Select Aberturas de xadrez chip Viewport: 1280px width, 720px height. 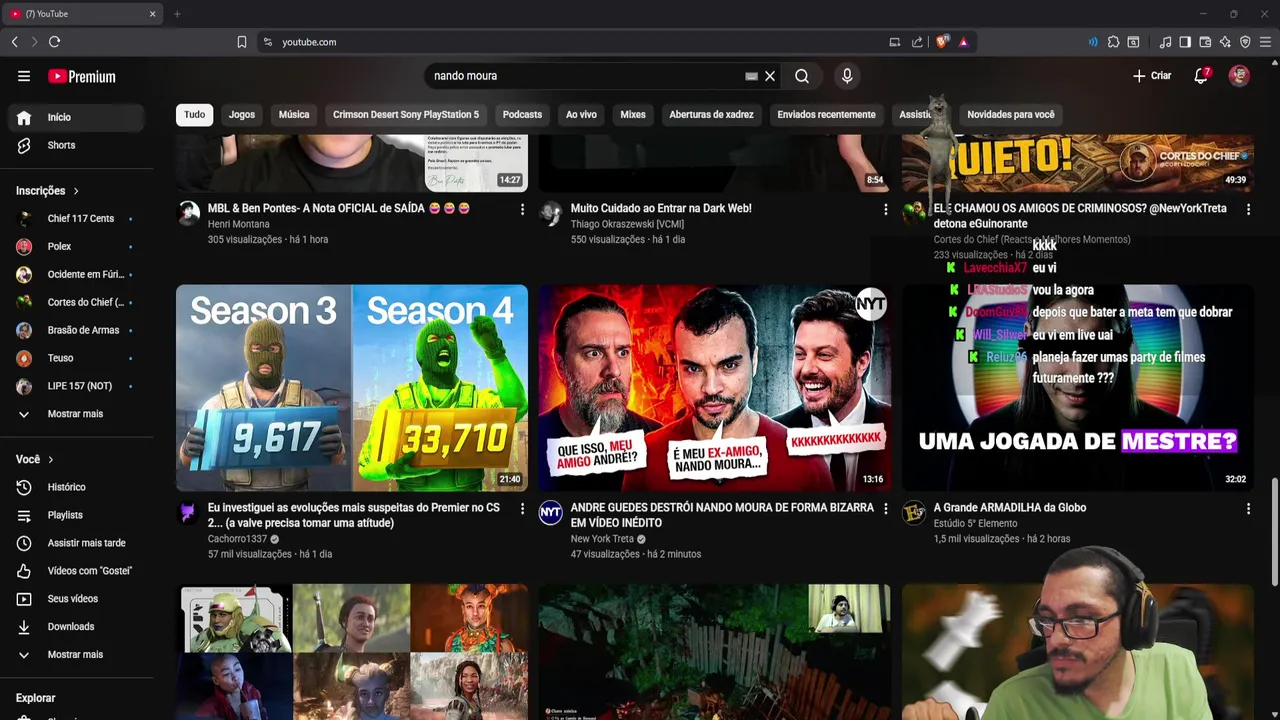tap(711, 114)
